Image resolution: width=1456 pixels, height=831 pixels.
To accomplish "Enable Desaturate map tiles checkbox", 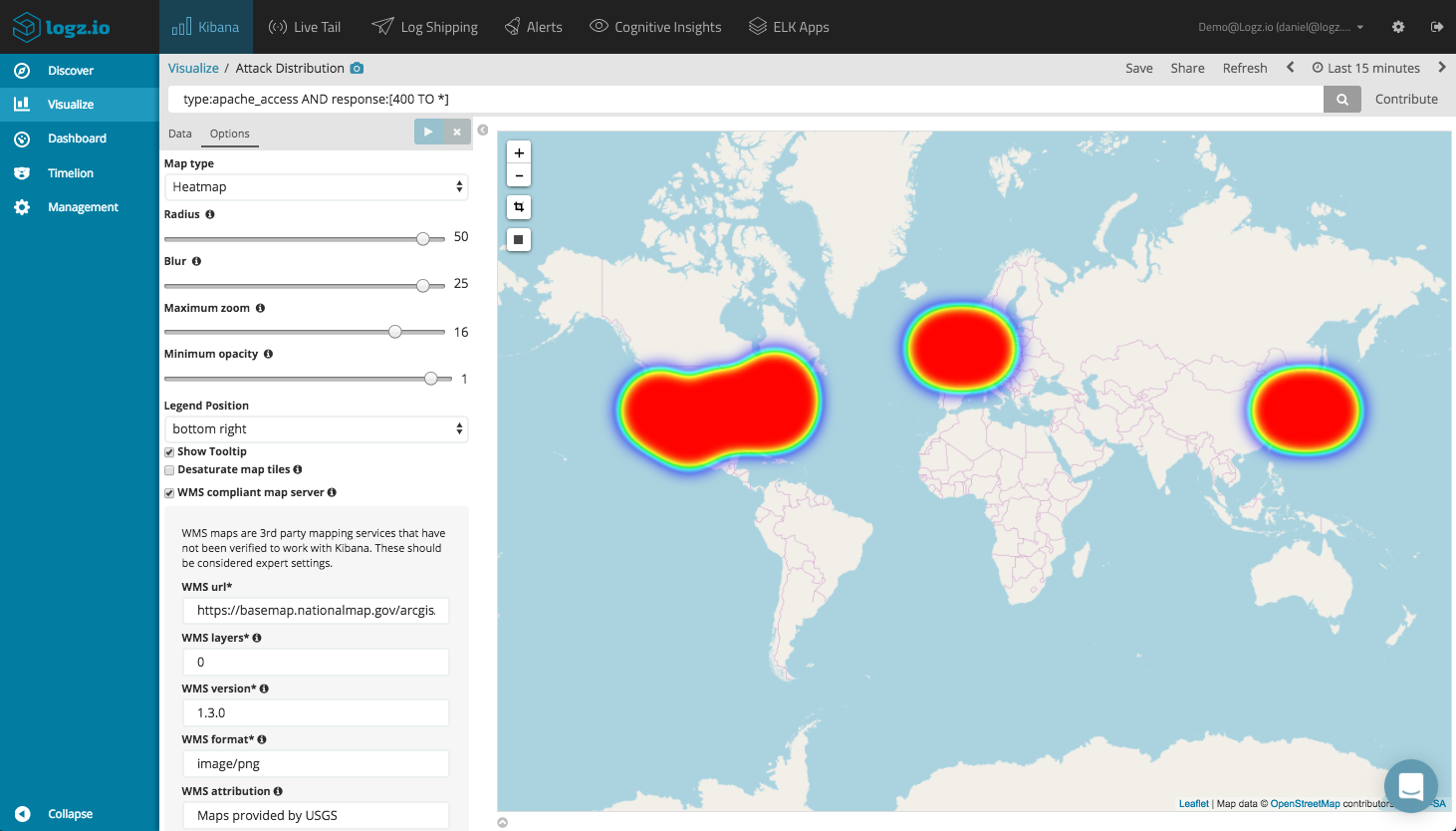I will pyautogui.click(x=169, y=470).
